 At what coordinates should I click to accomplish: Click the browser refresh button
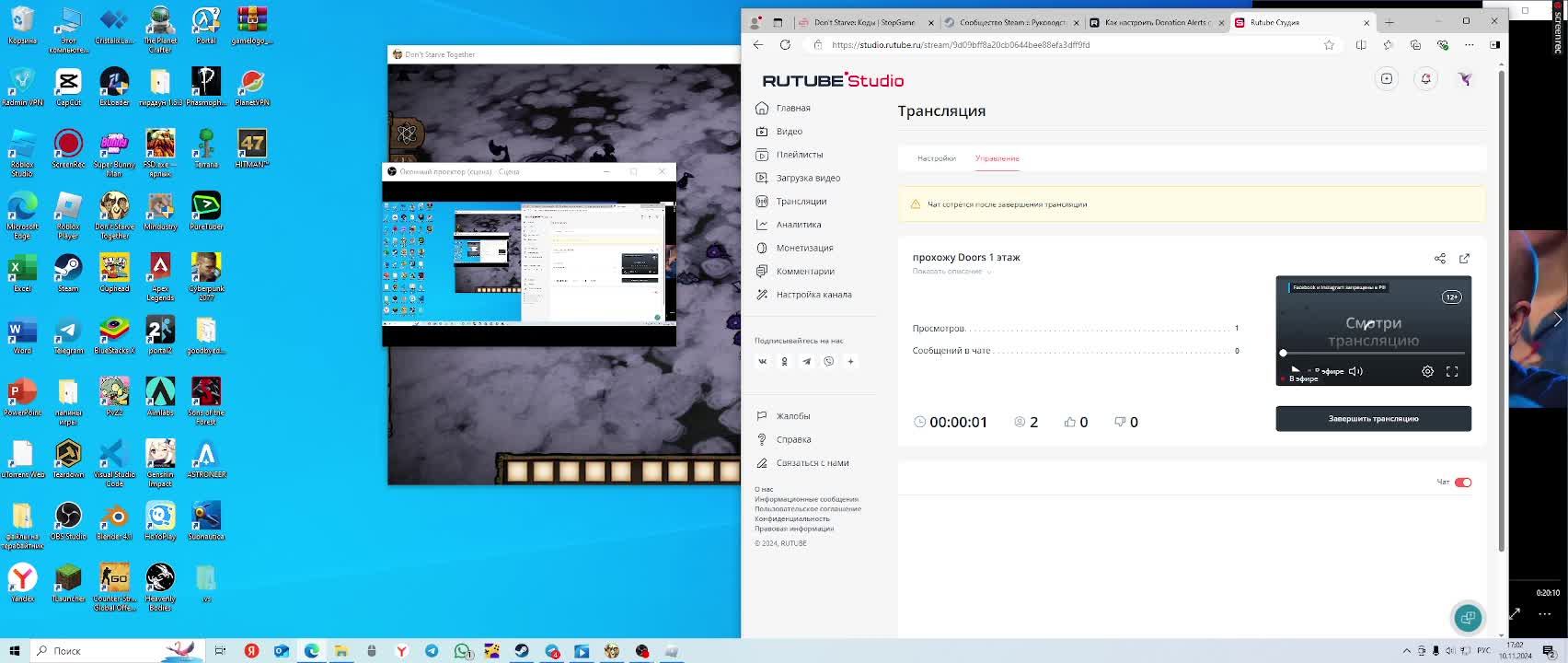pyautogui.click(x=785, y=44)
